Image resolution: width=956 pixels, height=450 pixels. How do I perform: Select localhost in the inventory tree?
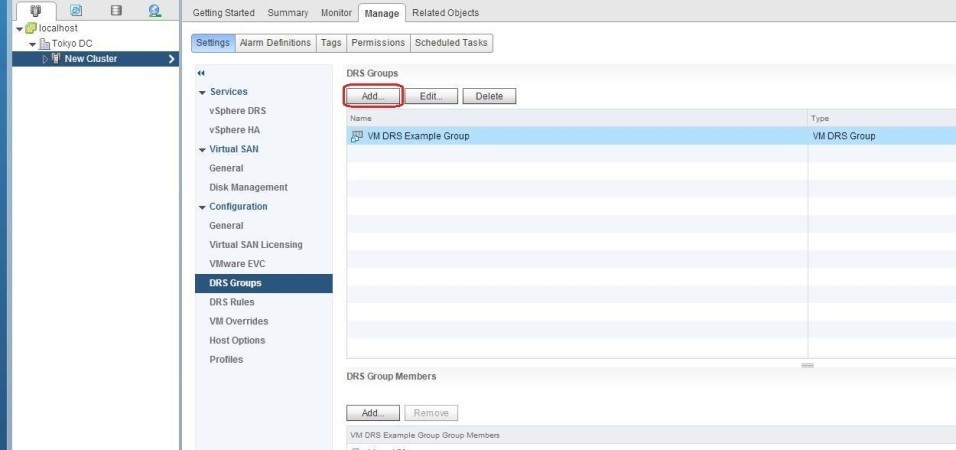(58, 28)
